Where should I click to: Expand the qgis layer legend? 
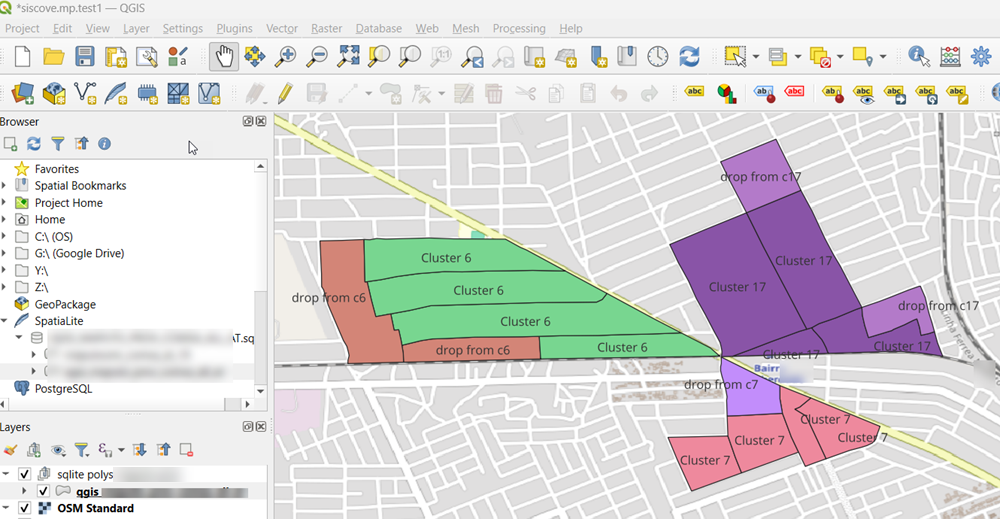click(25, 492)
